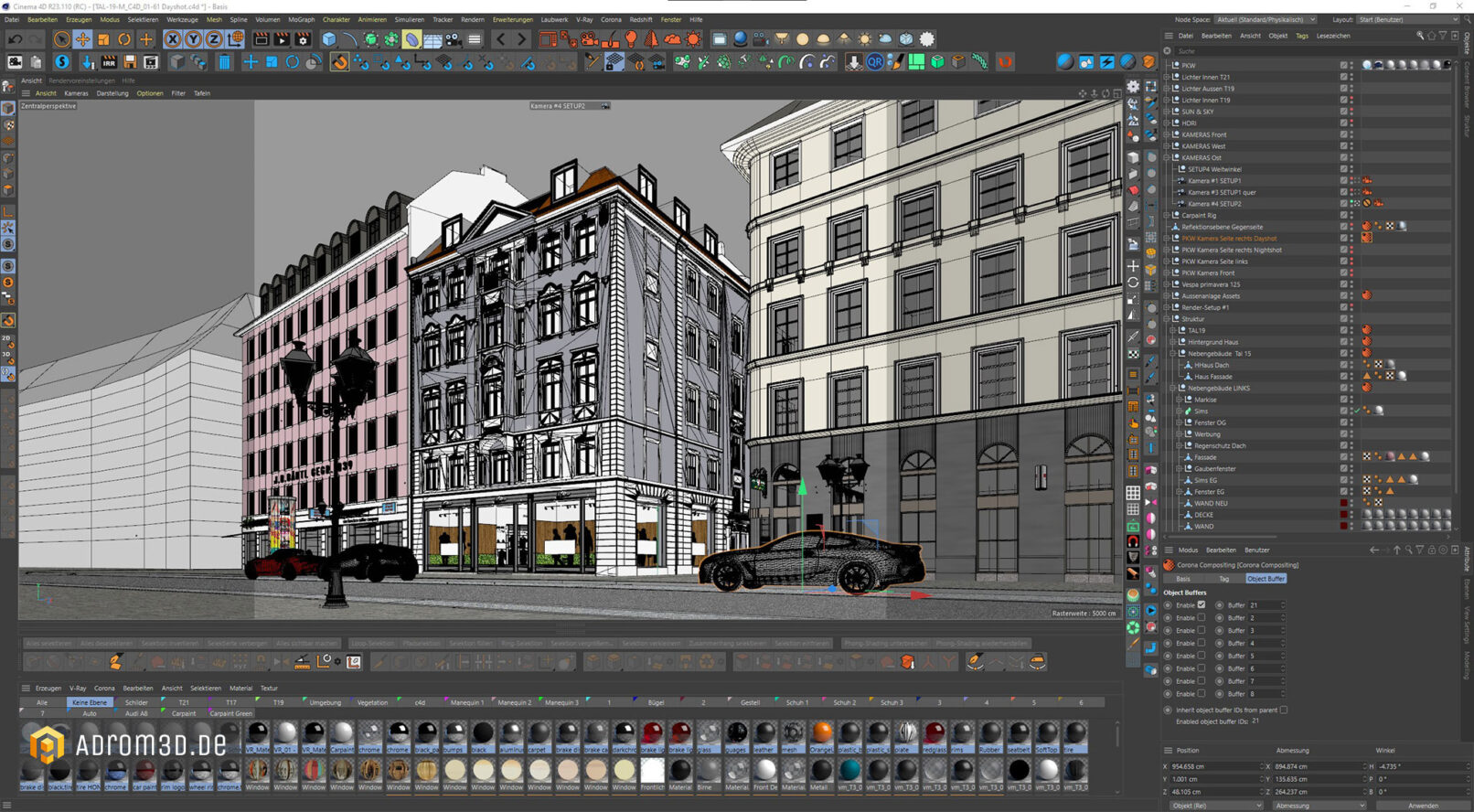Toggle X axis lock icon
Viewport: 1474px width, 812px height.
(x=172, y=39)
